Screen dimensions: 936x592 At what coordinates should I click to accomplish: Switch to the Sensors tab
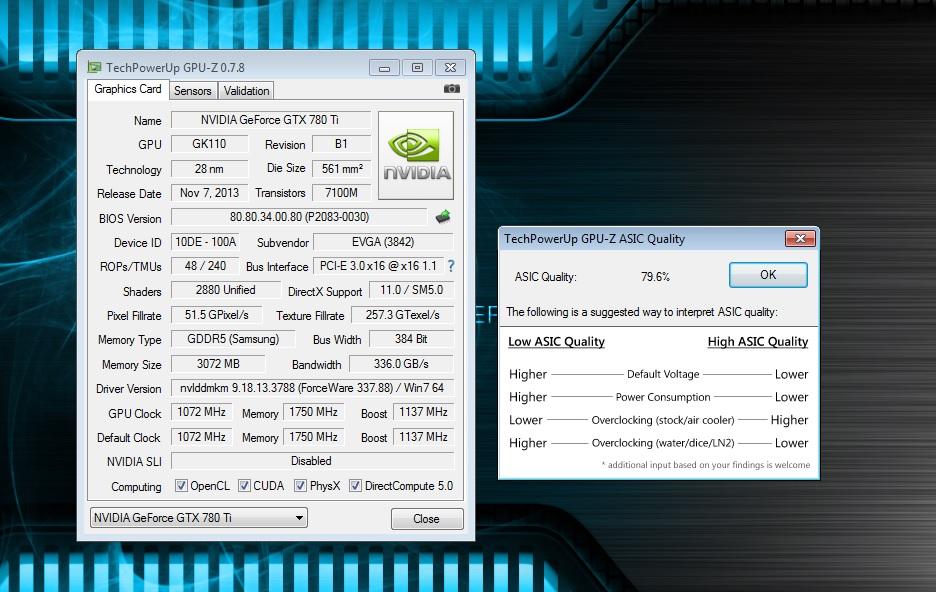pos(193,91)
